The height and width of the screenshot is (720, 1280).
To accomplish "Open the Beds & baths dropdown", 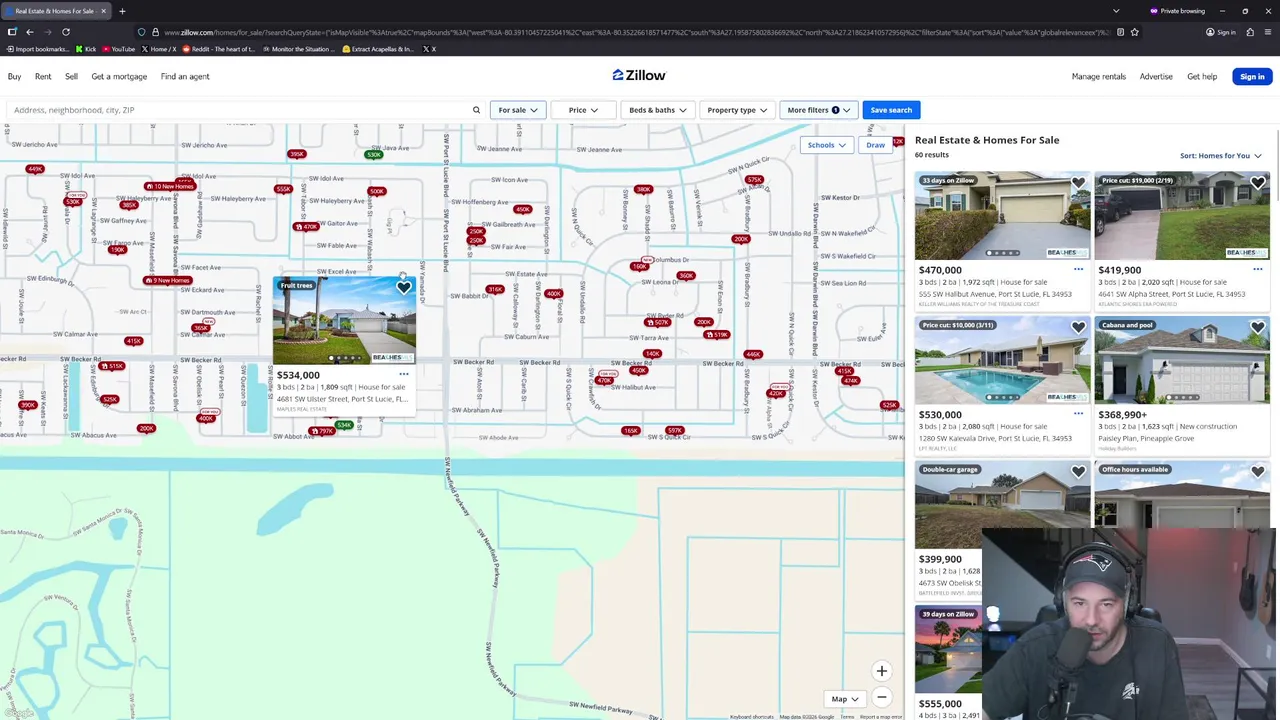I will [657, 110].
